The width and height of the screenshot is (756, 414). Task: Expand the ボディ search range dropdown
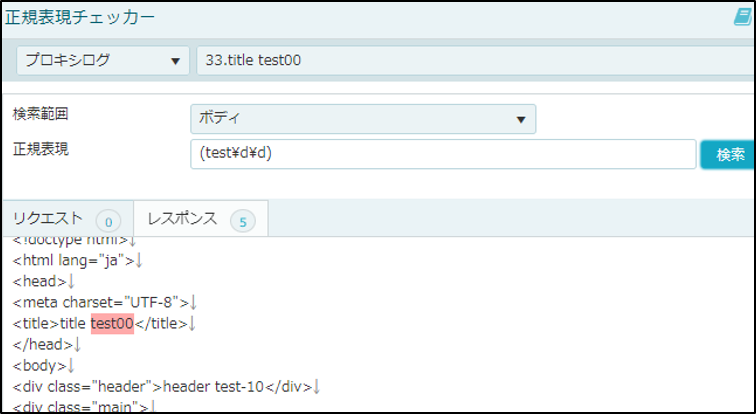point(363,119)
